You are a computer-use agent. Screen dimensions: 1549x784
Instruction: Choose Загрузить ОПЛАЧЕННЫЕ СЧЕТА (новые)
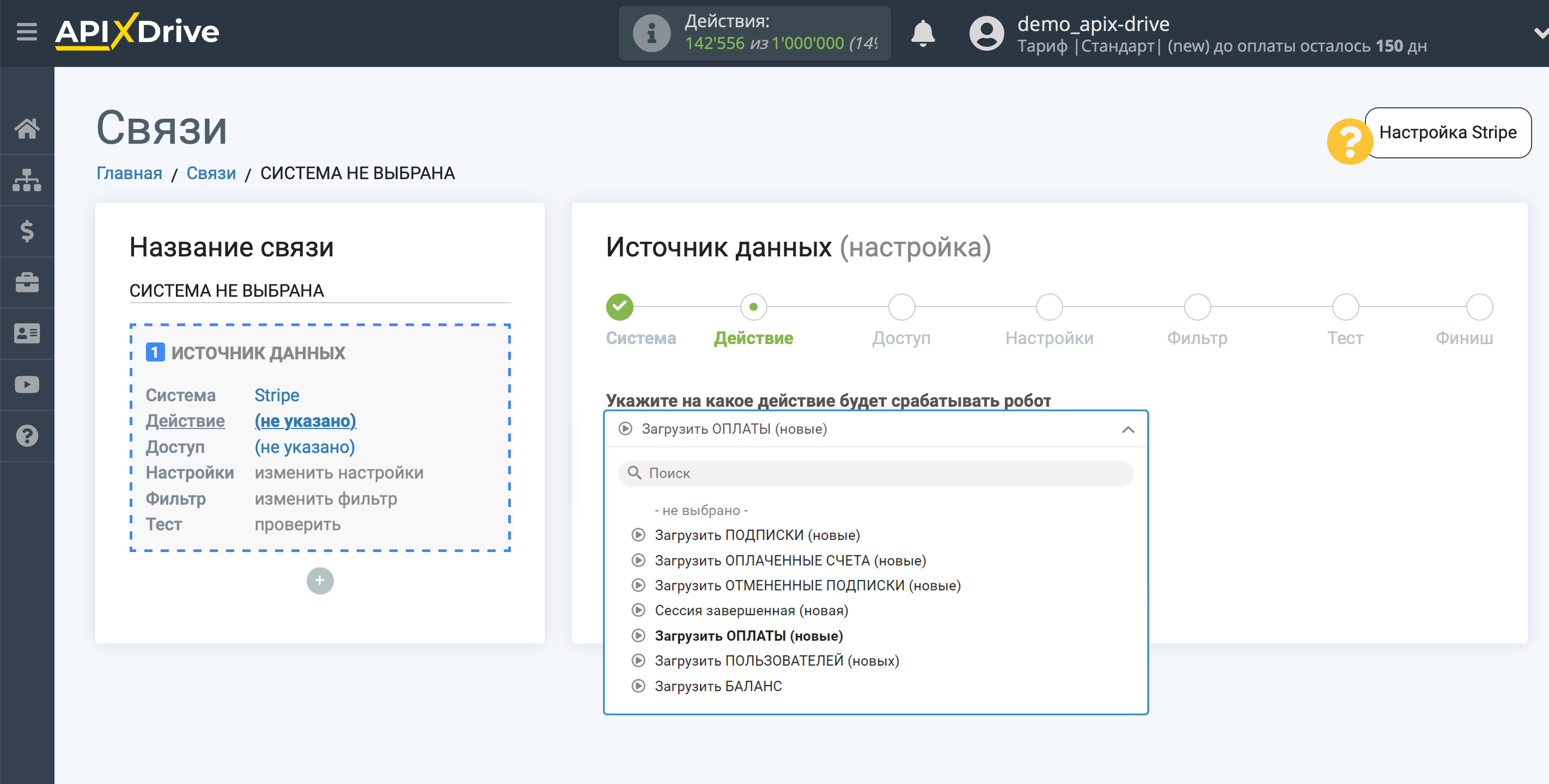pyautogui.click(x=790, y=560)
